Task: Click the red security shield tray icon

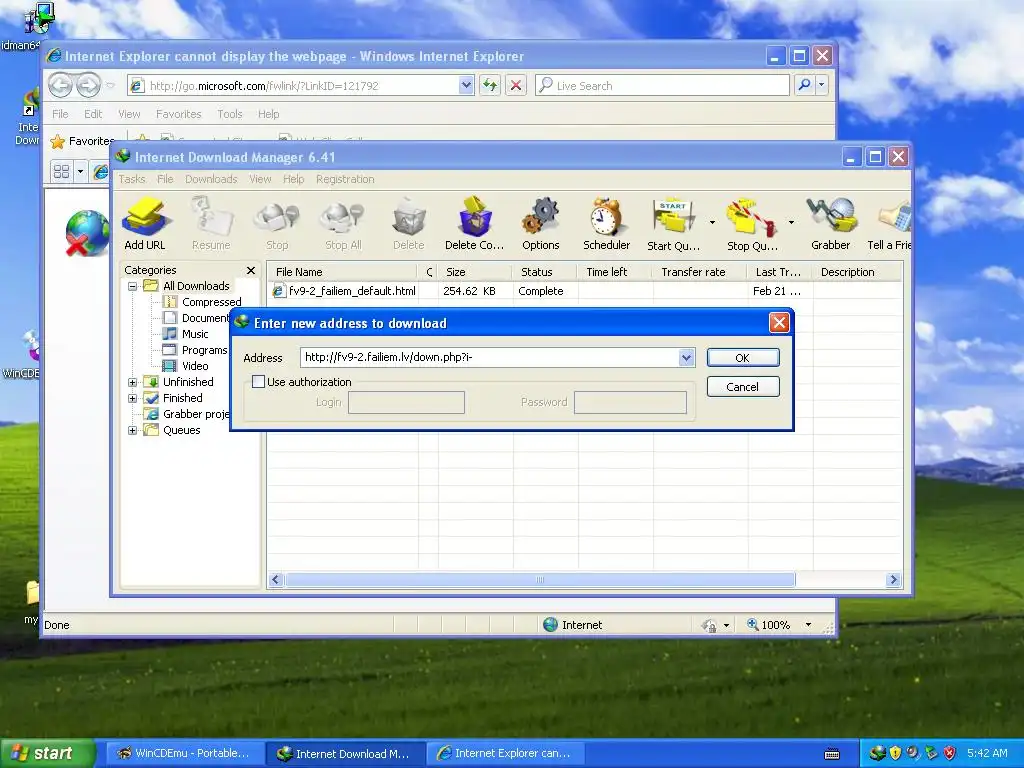Action: [950, 754]
